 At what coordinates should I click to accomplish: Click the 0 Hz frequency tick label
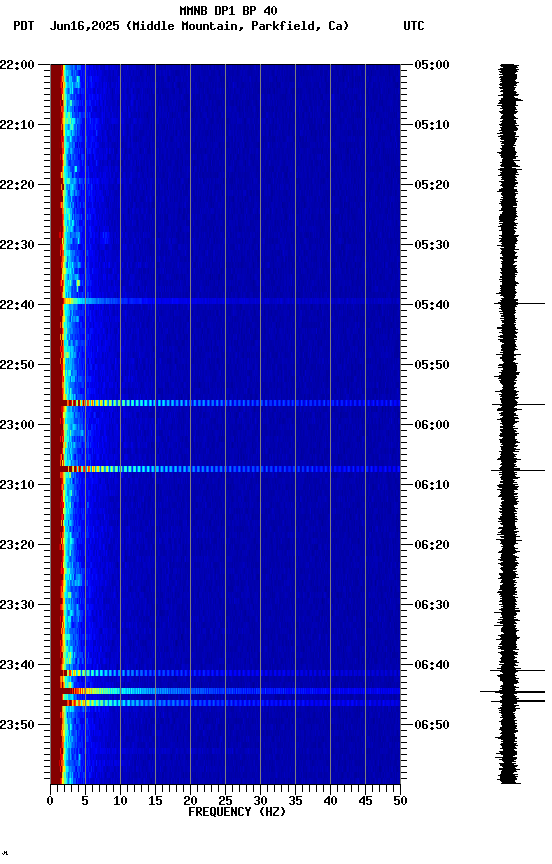point(50,801)
